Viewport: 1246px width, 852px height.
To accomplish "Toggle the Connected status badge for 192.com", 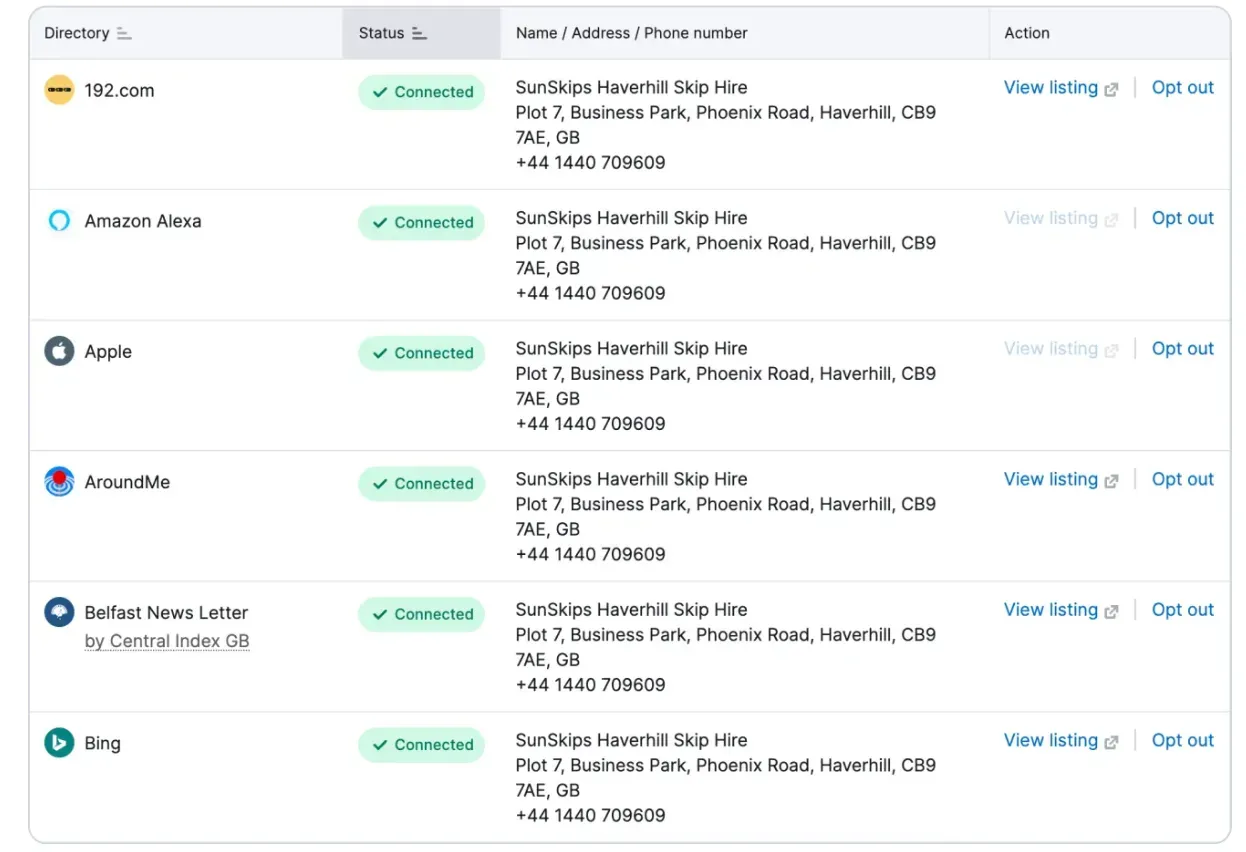I will 421,91.
